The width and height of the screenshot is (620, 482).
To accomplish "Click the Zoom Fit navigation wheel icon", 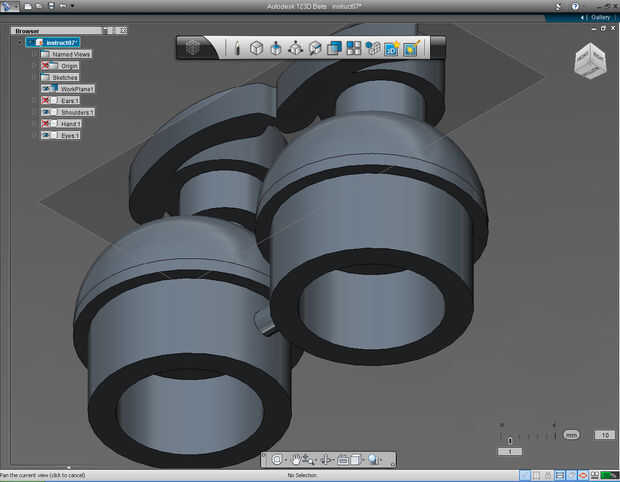I will [x=277, y=459].
